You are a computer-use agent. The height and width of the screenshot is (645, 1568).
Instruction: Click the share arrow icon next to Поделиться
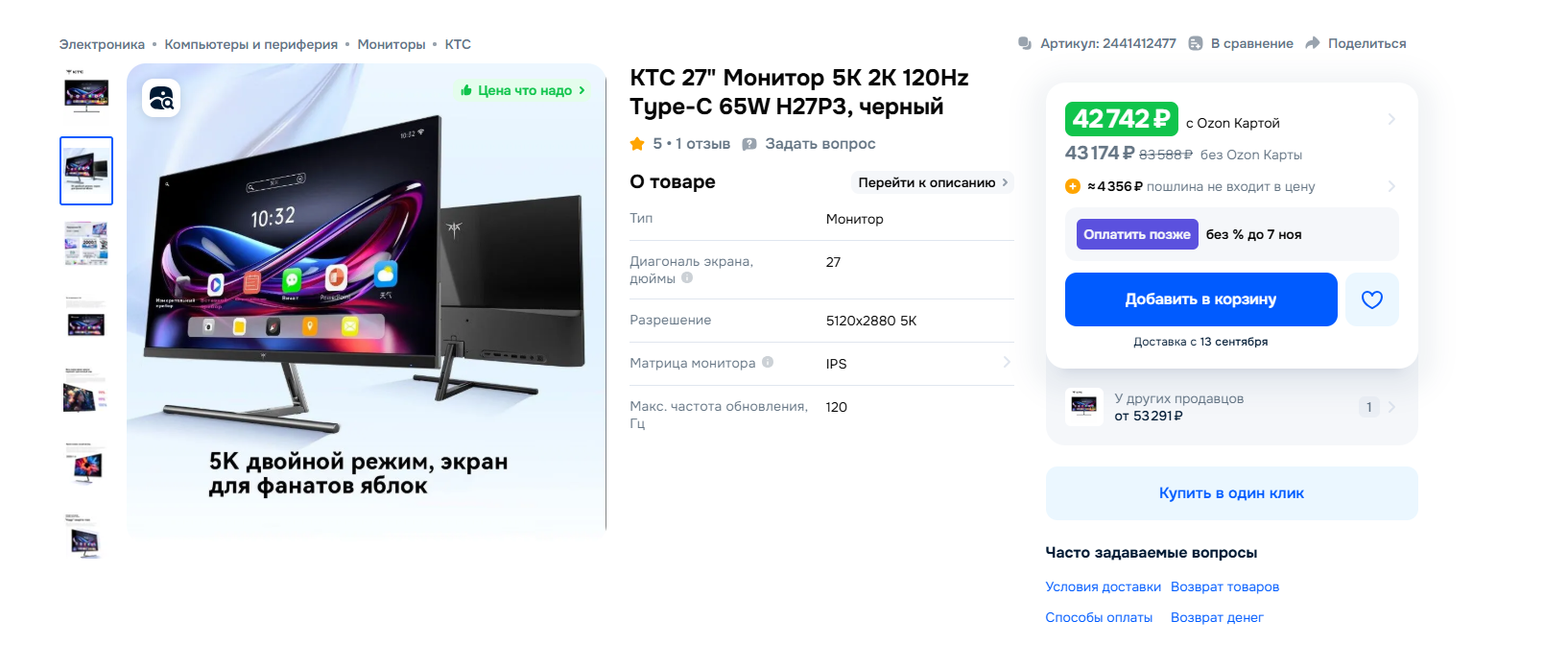(1313, 43)
